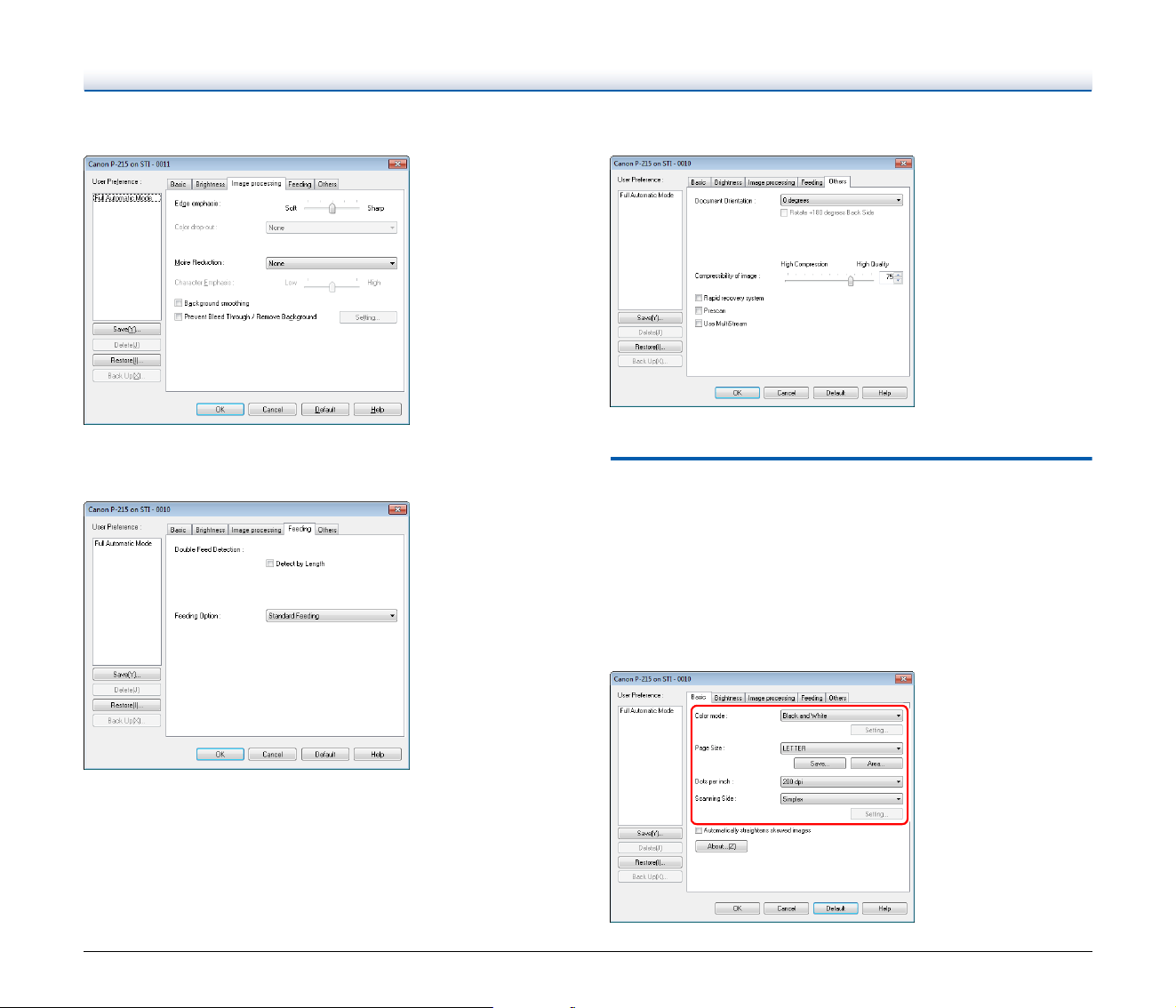This screenshot has width=1176, height=1008.
Task: Click Back Up in the Basic settings dialog
Action: coord(650,876)
